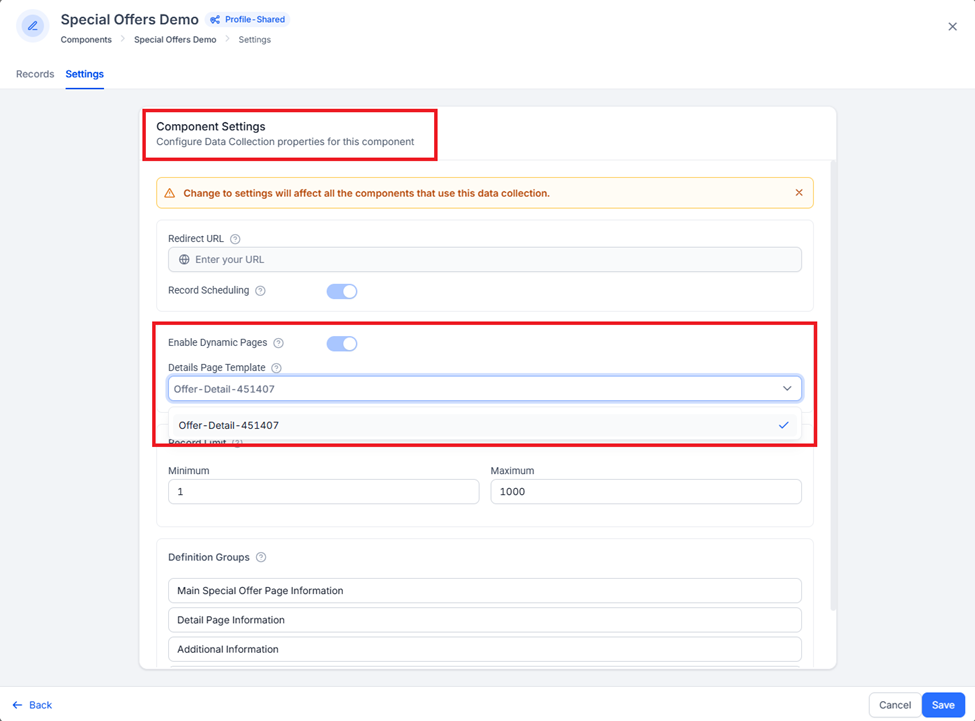
Task: Click the Special Offers Demo title
Action: click(129, 19)
